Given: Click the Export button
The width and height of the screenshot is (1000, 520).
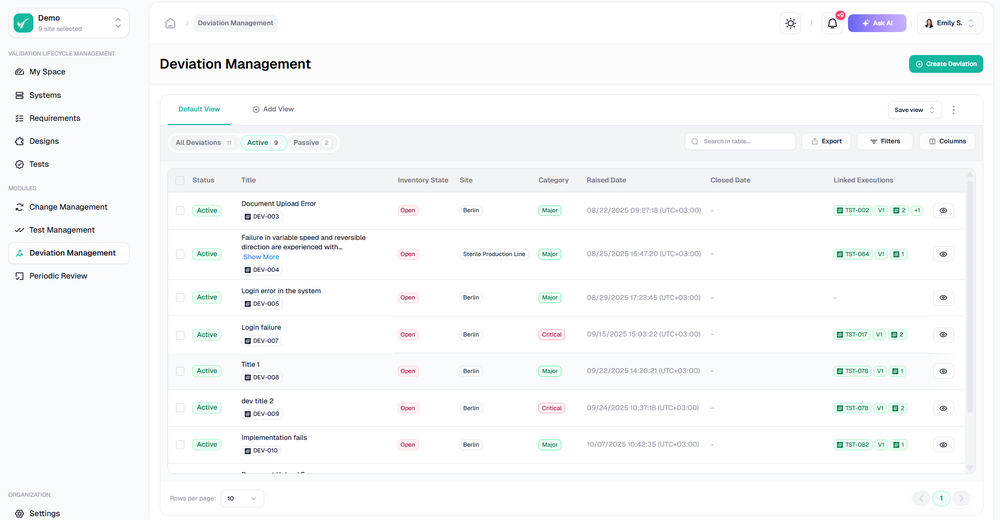Looking at the screenshot, I should (x=827, y=142).
